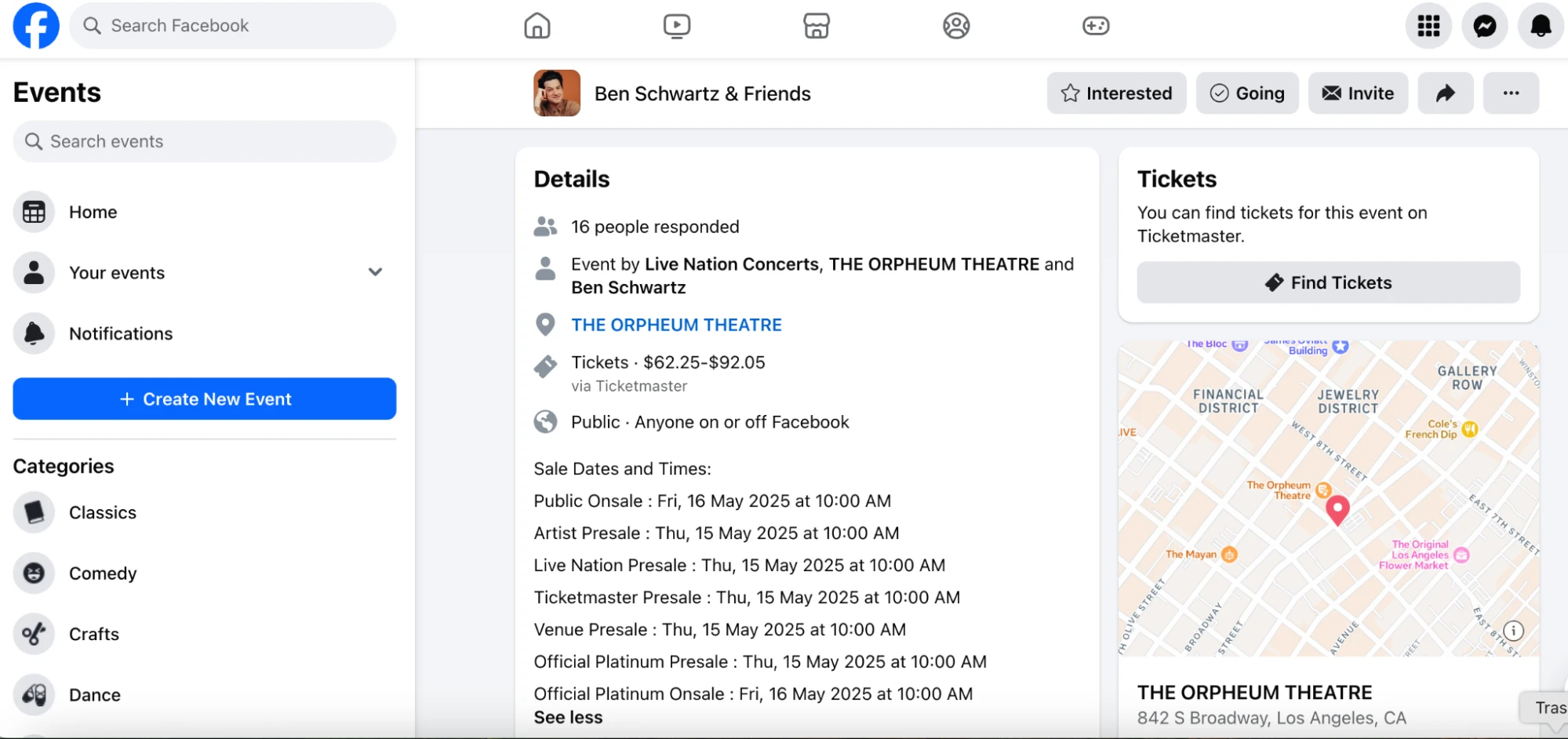Click the map info icon

[1514, 631]
